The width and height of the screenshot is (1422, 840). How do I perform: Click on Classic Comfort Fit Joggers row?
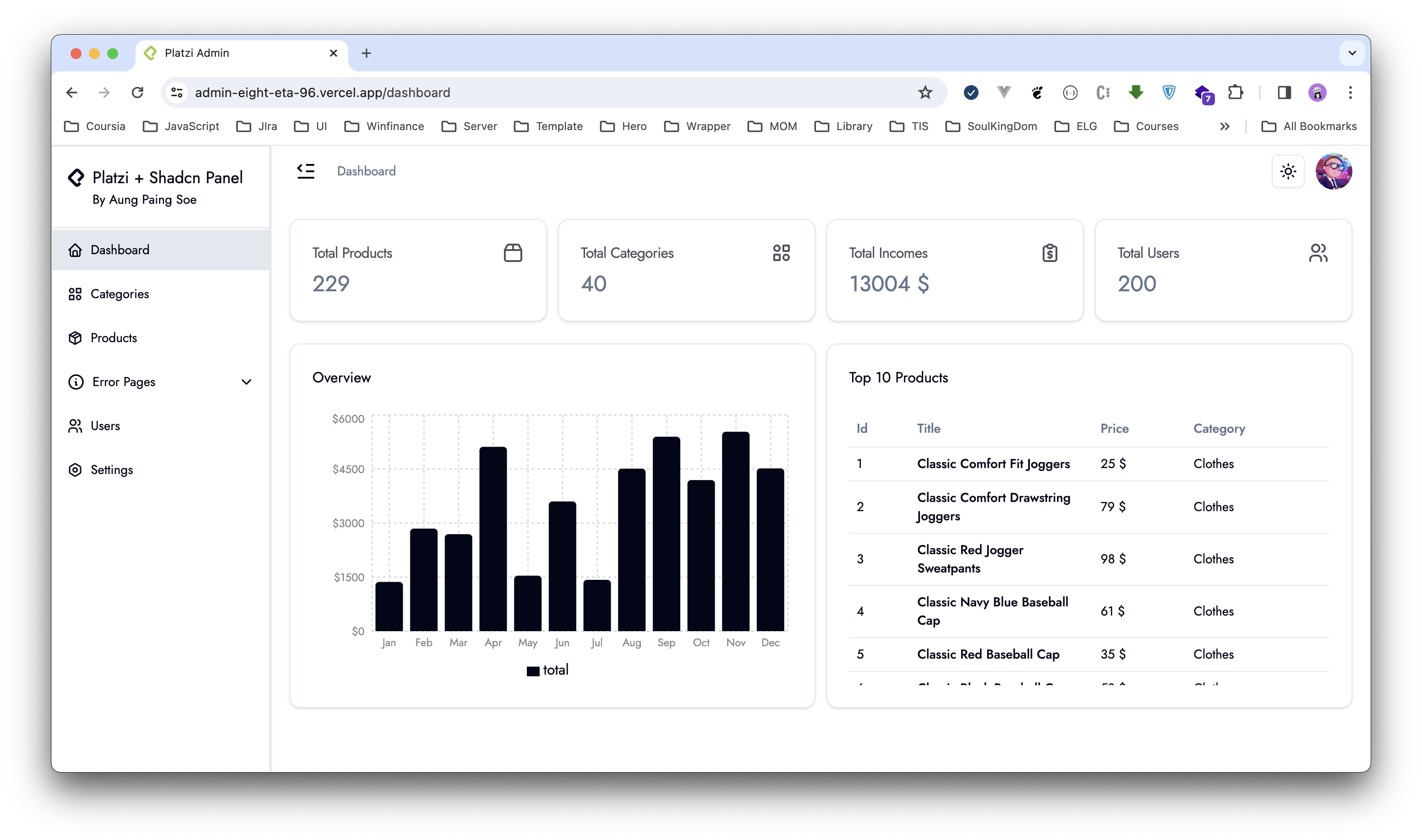click(x=1090, y=464)
